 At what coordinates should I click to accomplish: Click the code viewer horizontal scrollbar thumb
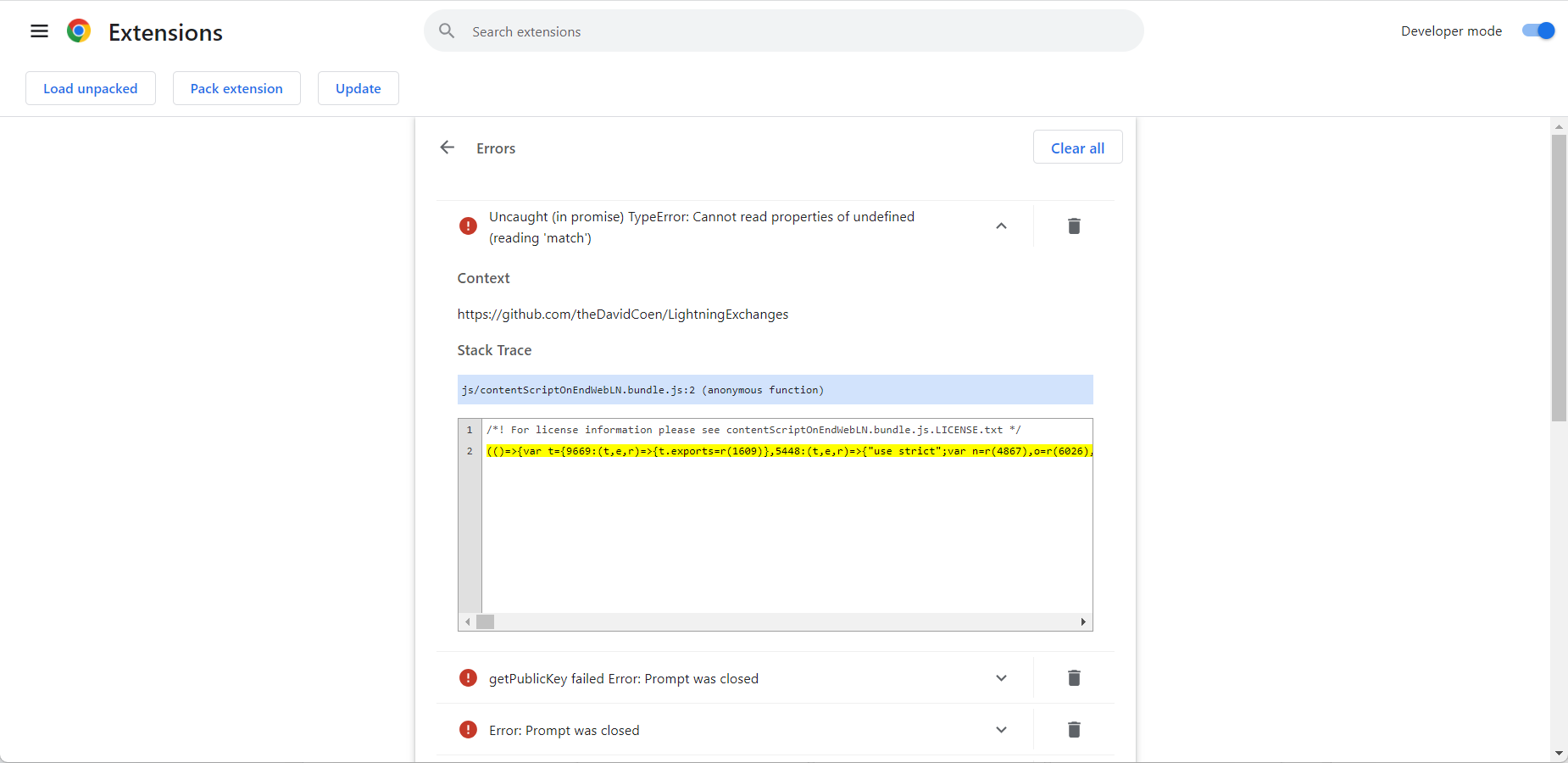486,621
